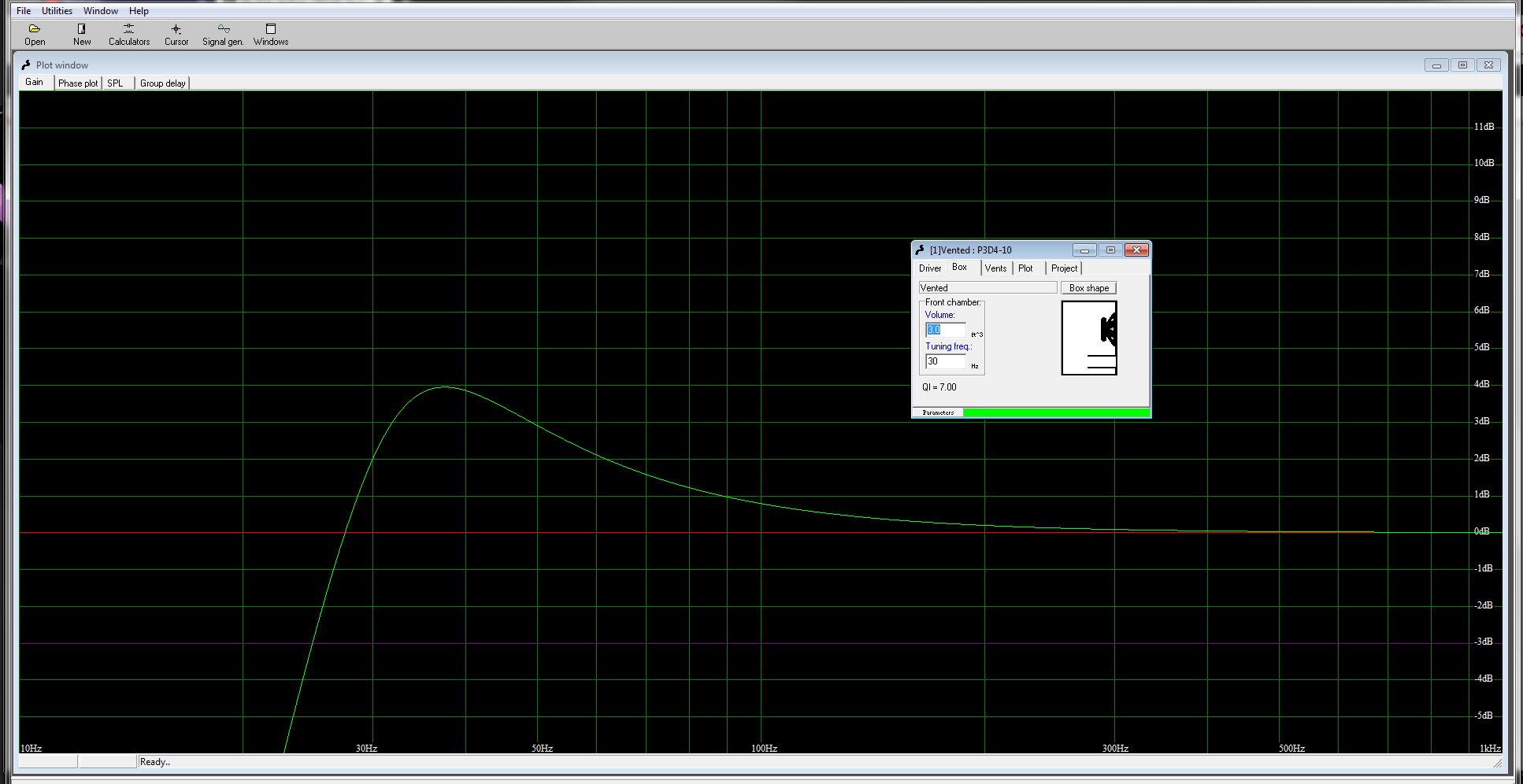
Task: Activate the Cursor tool
Action: 176,29
